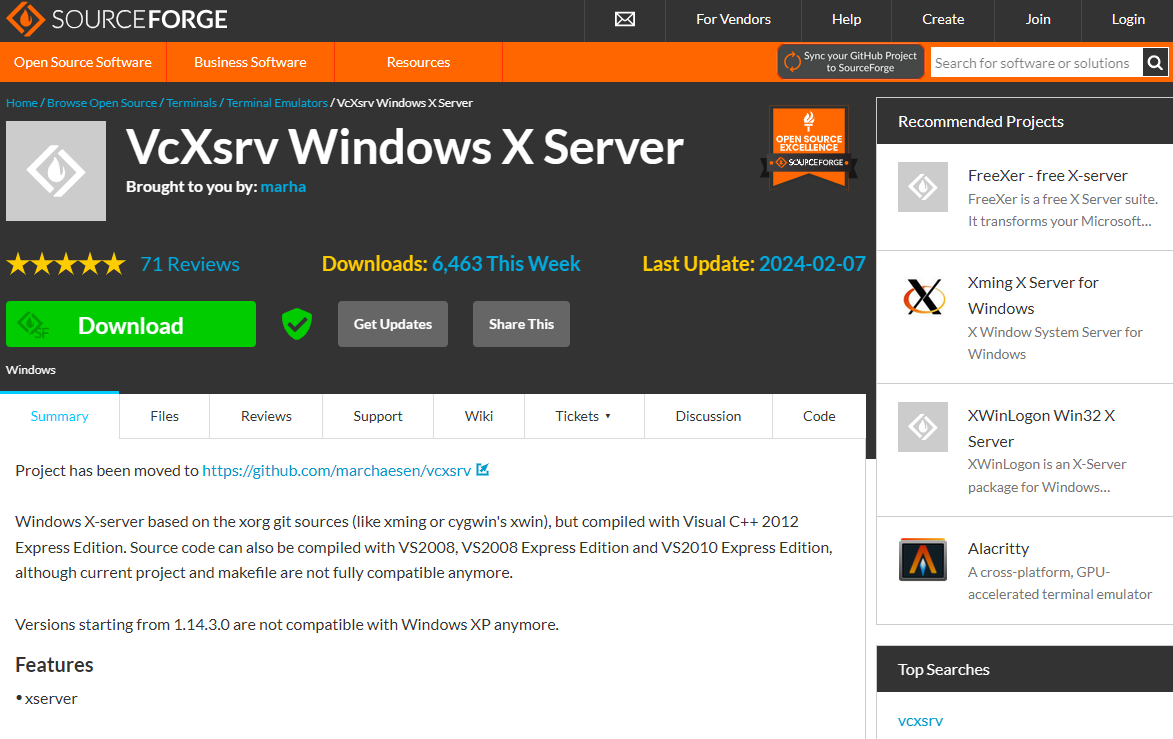Switch to the Reviews tab
The image size is (1173, 739).
[x=266, y=416]
